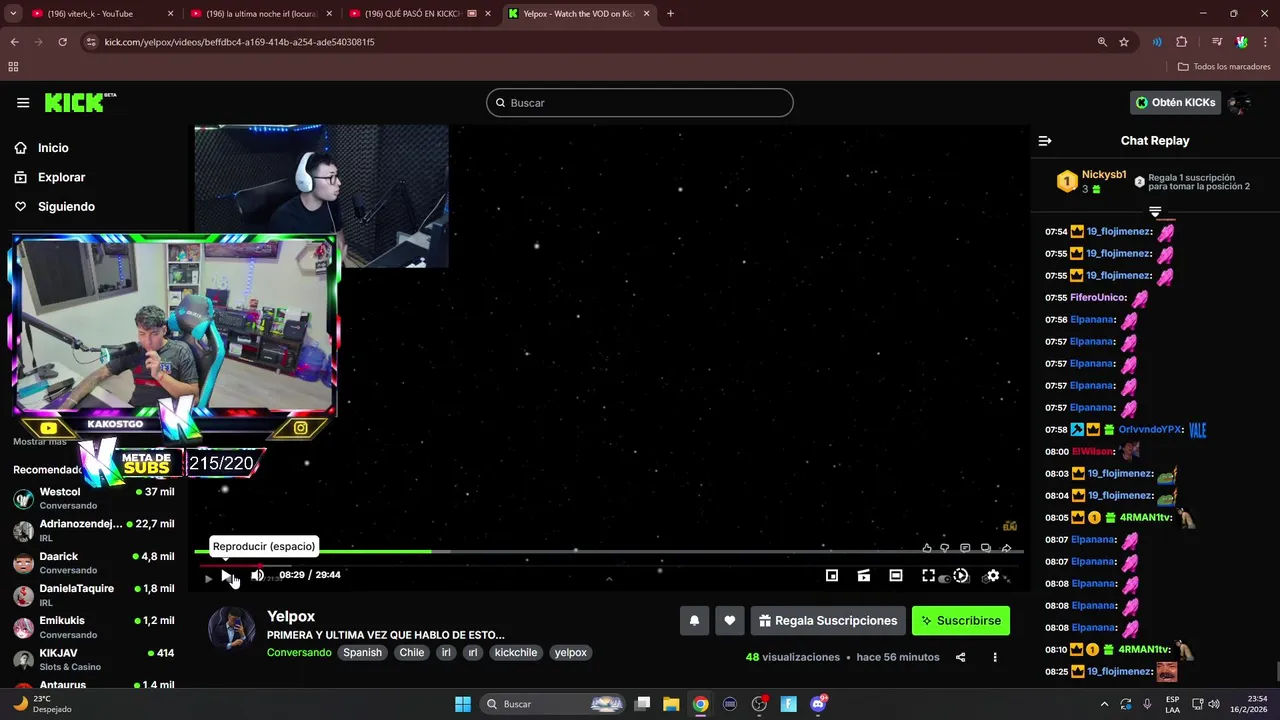Open recommended channel KIKJAV
Viewport: 1280px width, 720px height.
pos(94,659)
